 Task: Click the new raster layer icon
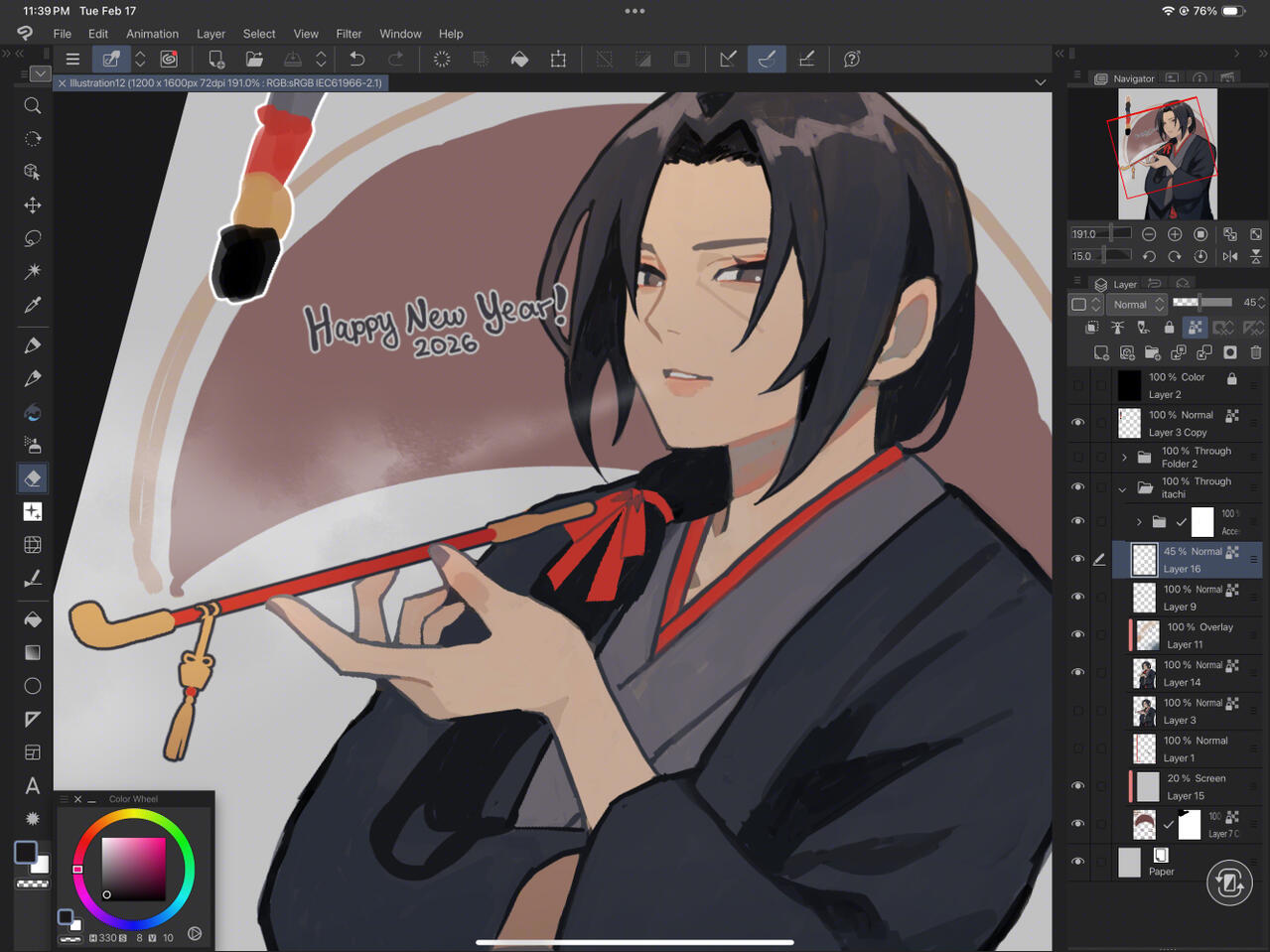click(x=1101, y=352)
